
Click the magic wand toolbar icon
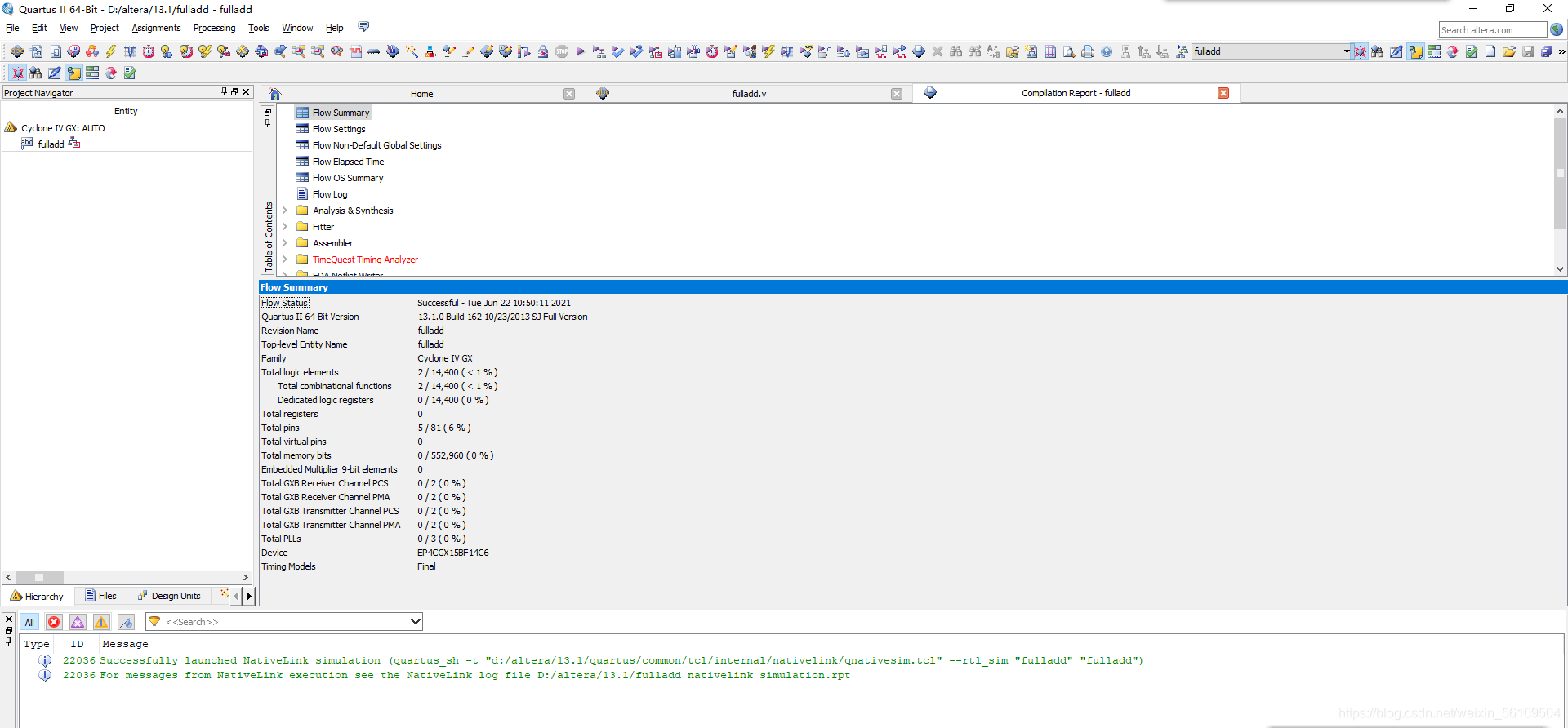tap(412, 51)
